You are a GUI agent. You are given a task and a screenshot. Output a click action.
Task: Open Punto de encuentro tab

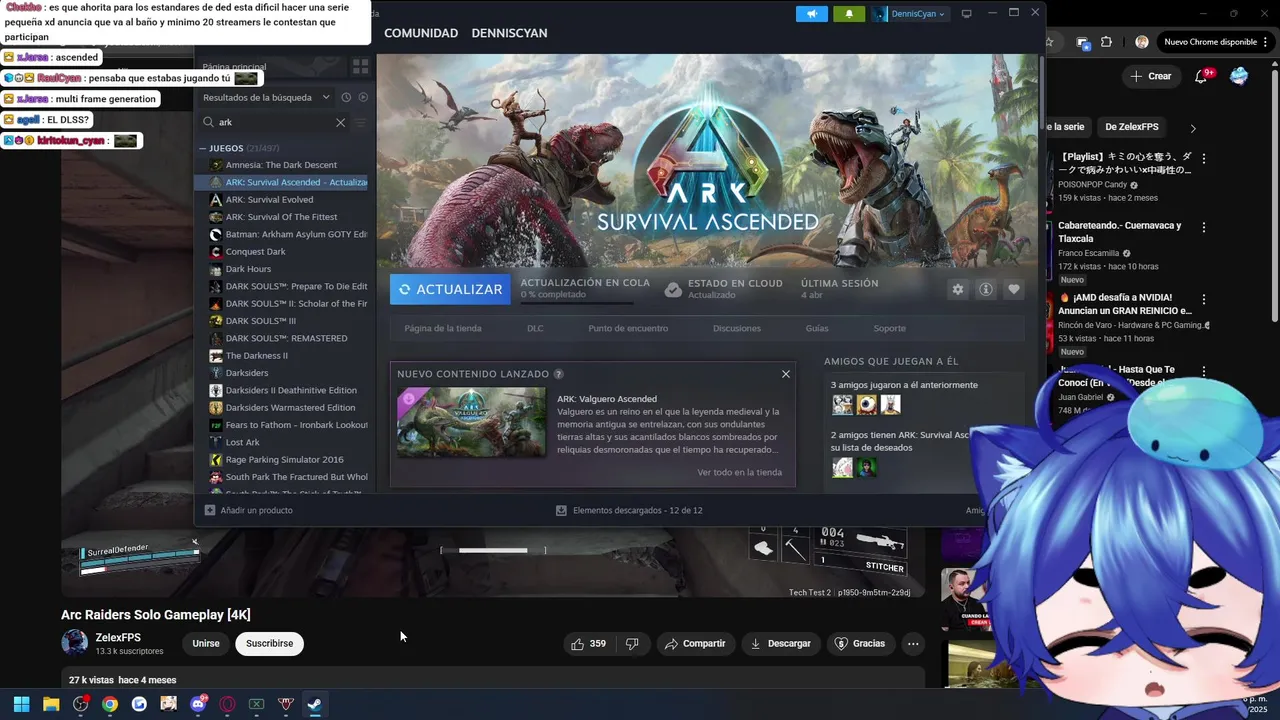(628, 328)
